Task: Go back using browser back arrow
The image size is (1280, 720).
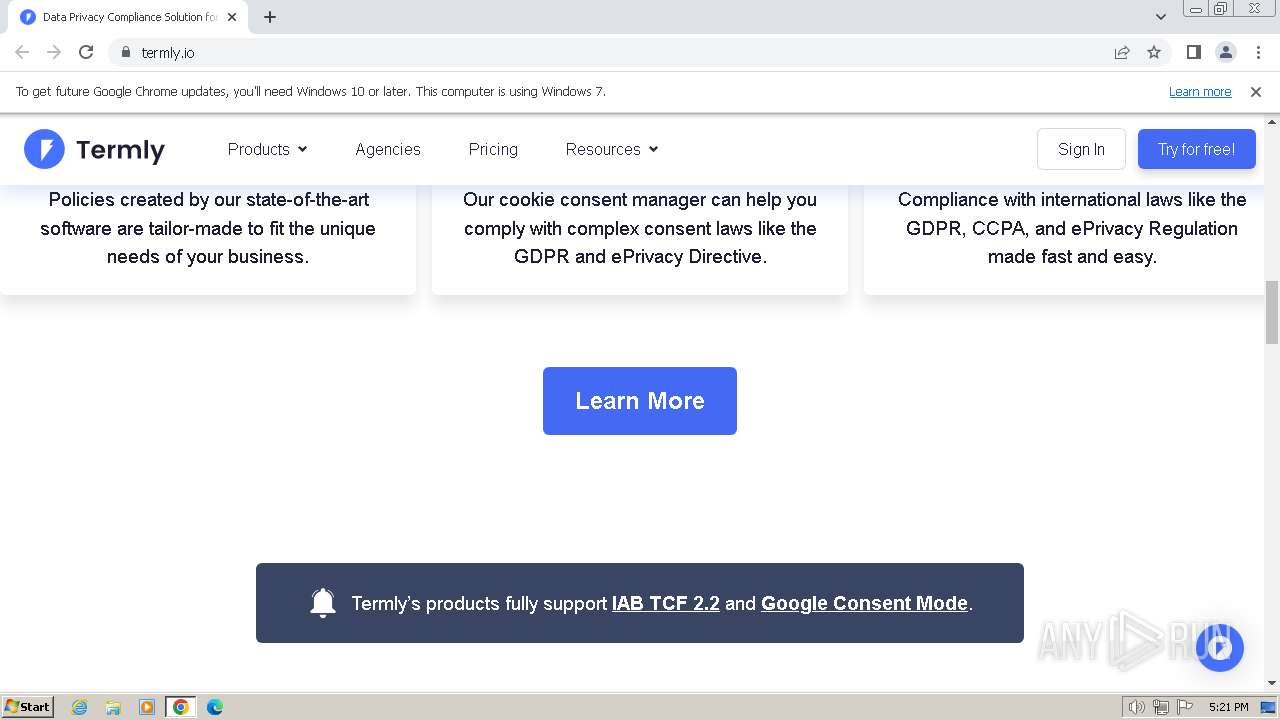Action: pyautogui.click(x=22, y=52)
